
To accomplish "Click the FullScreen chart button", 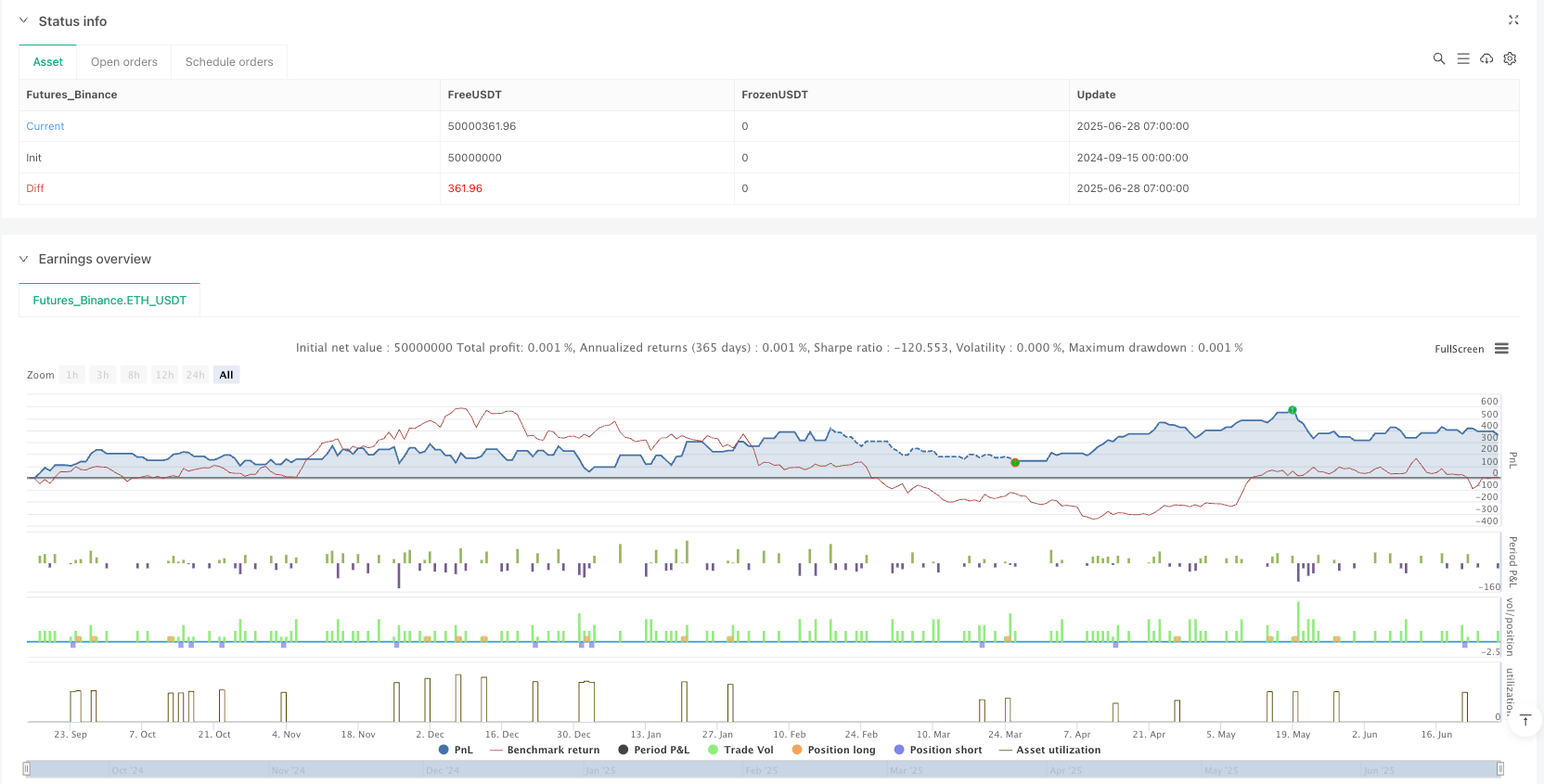I will (1459, 349).
